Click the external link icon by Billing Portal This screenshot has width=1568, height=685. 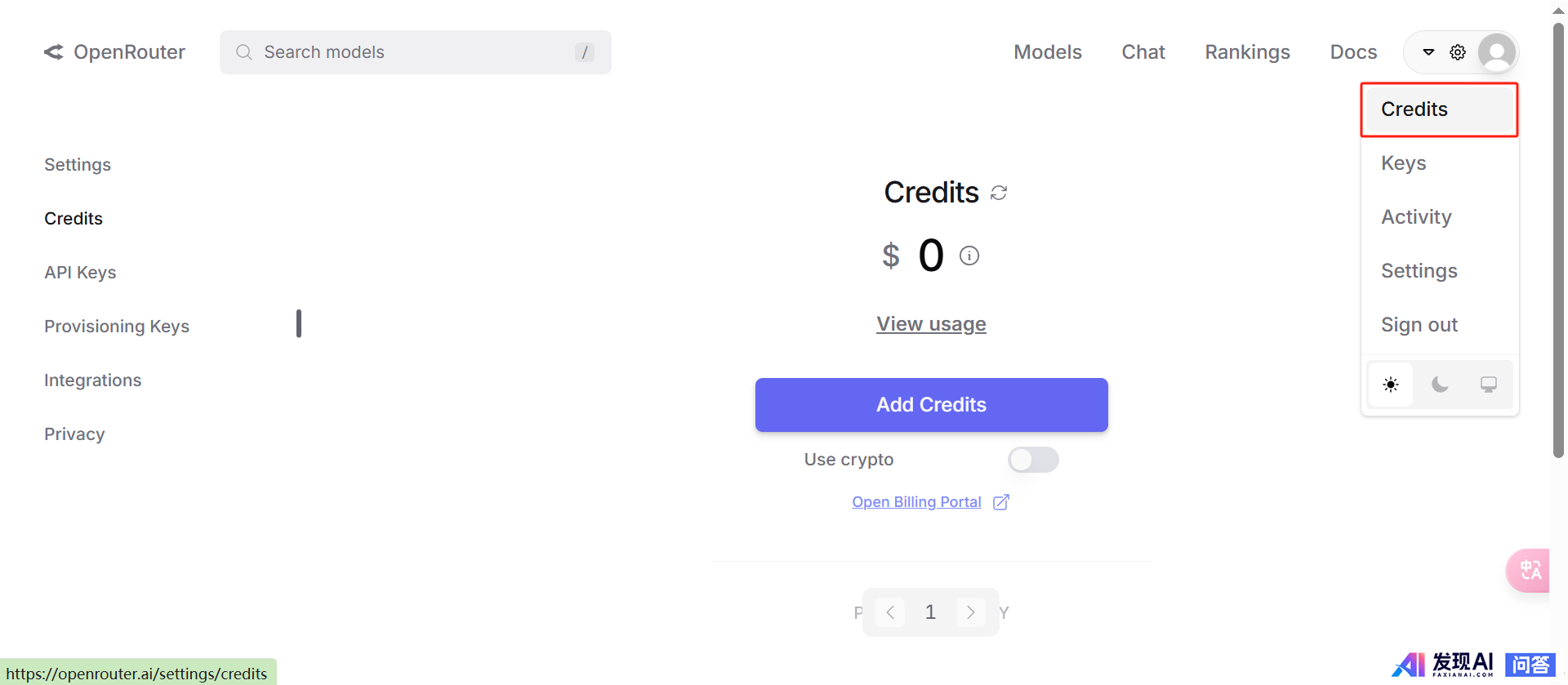[1001, 502]
